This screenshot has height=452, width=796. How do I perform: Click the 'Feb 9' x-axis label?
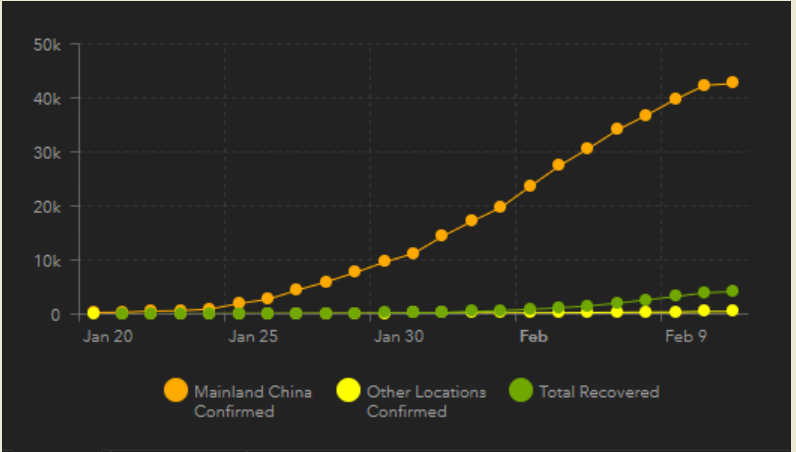tap(686, 337)
